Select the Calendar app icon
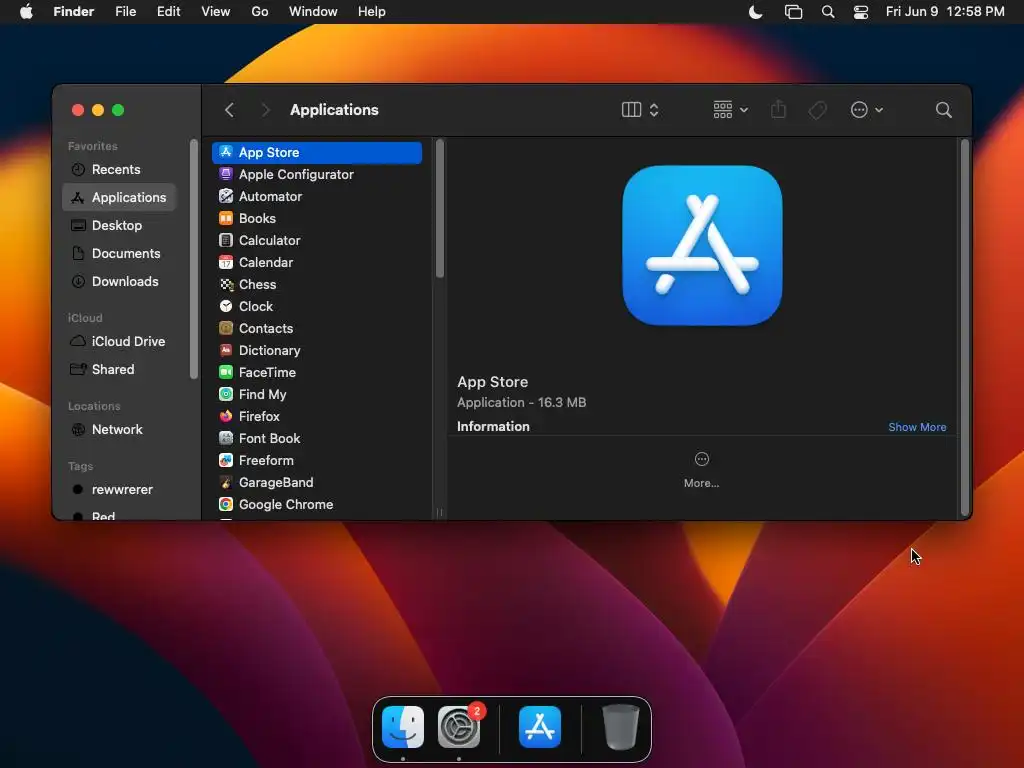The image size is (1024, 768). point(226,263)
